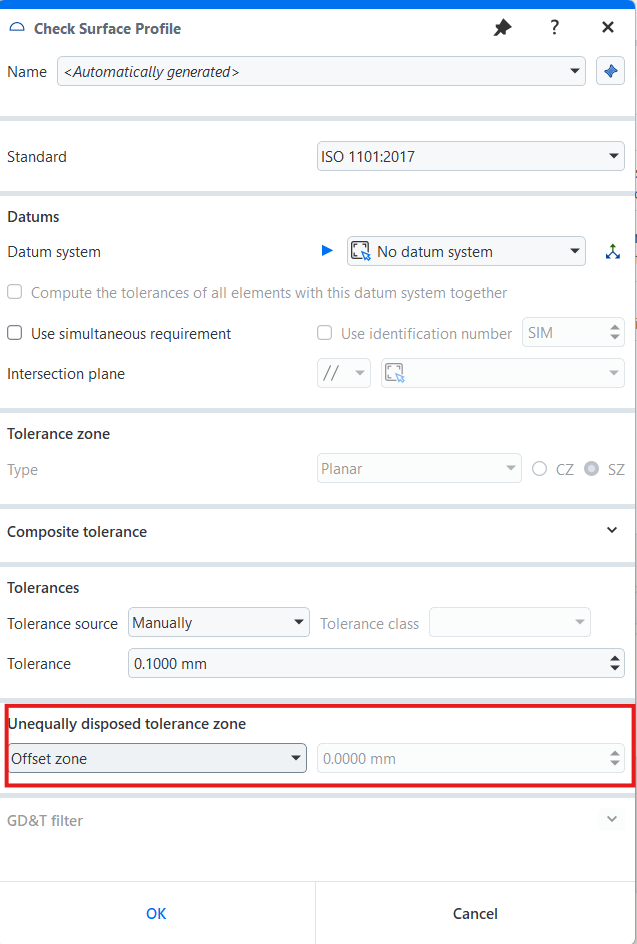The image size is (637, 944).
Task: Open the Tolerance source Manually dropdown
Action: [219, 623]
